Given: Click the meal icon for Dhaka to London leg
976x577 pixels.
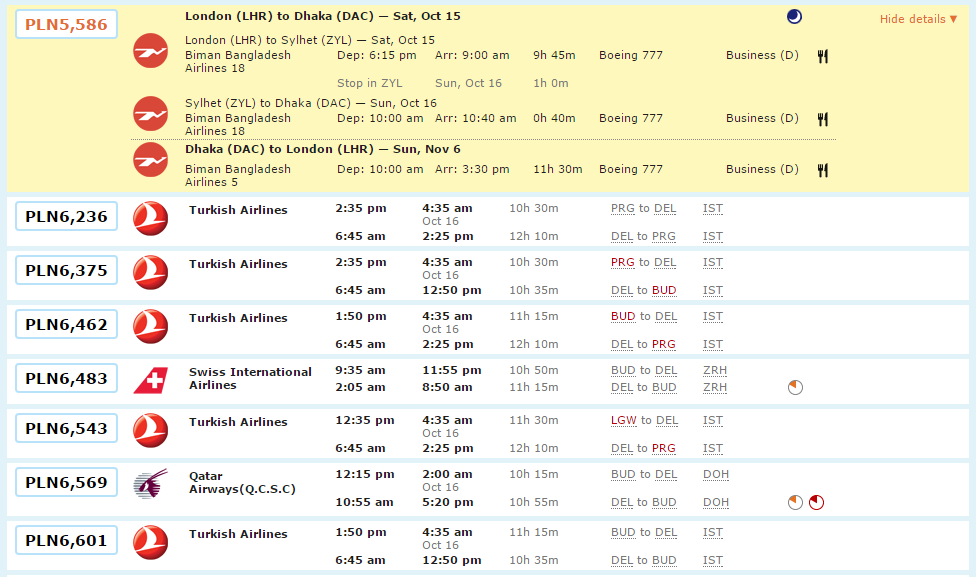Looking at the screenshot, I should 823,170.
